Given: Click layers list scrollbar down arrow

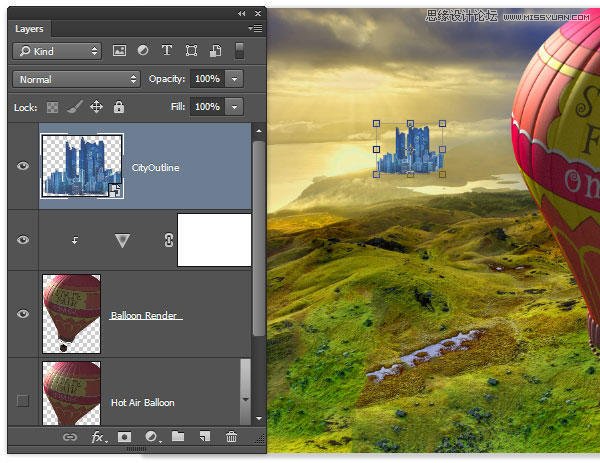Looking at the screenshot, I should coord(259,419).
